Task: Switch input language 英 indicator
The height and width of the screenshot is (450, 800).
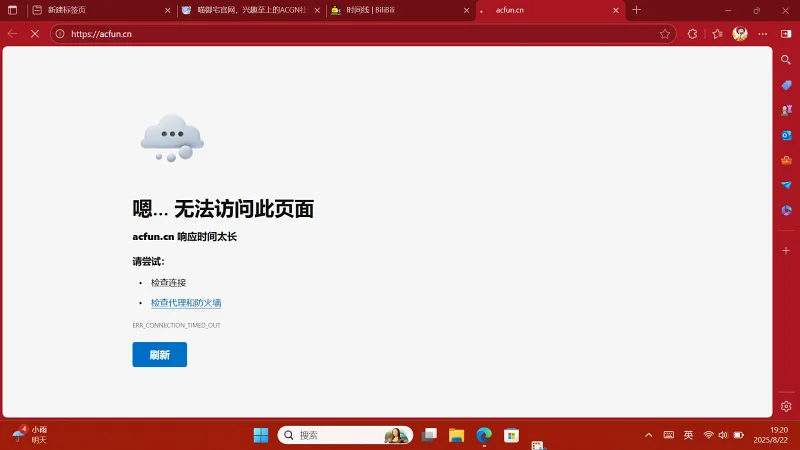Action: point(688,435)
